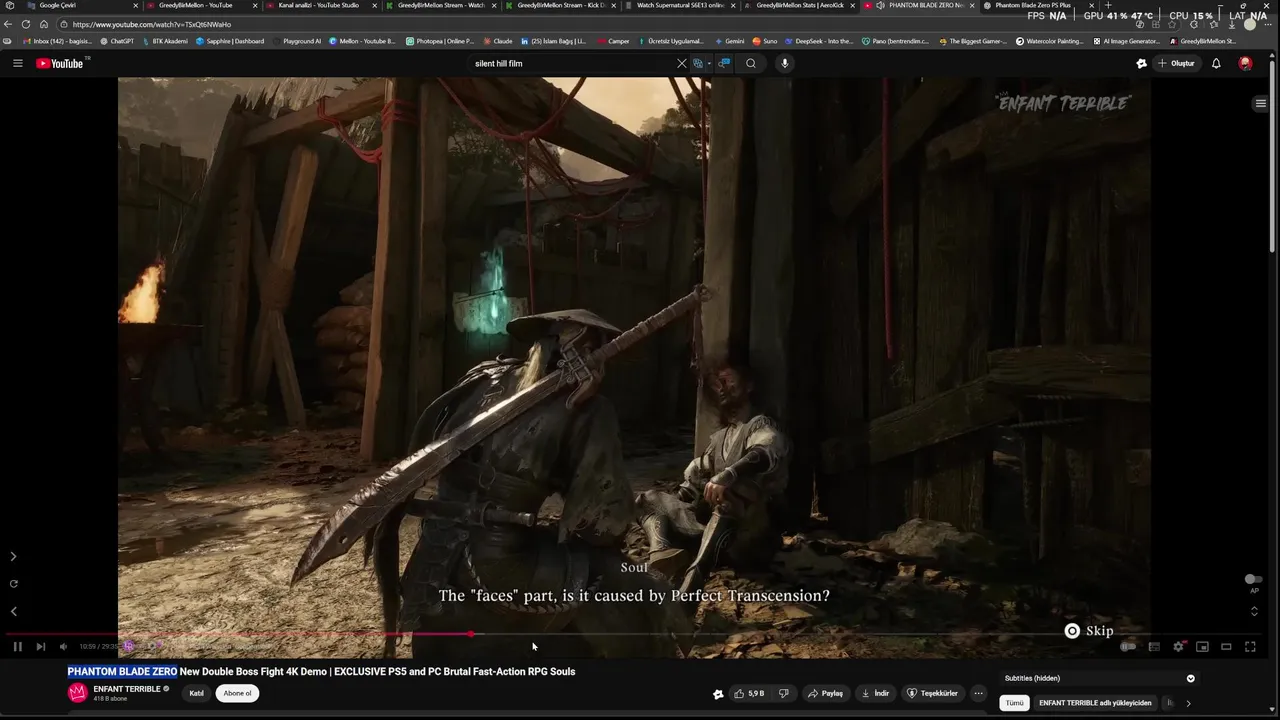Switch to the Kanal analizi - YouTube Studio tab
1280x720 pixels.
coord(318,5)
